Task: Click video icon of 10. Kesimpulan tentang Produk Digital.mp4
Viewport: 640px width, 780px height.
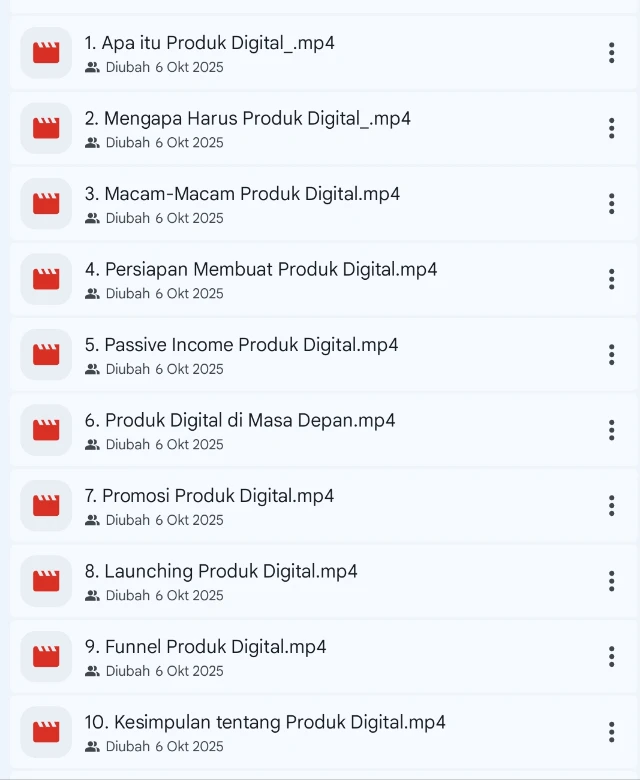Action: click(x=46, y=732)
